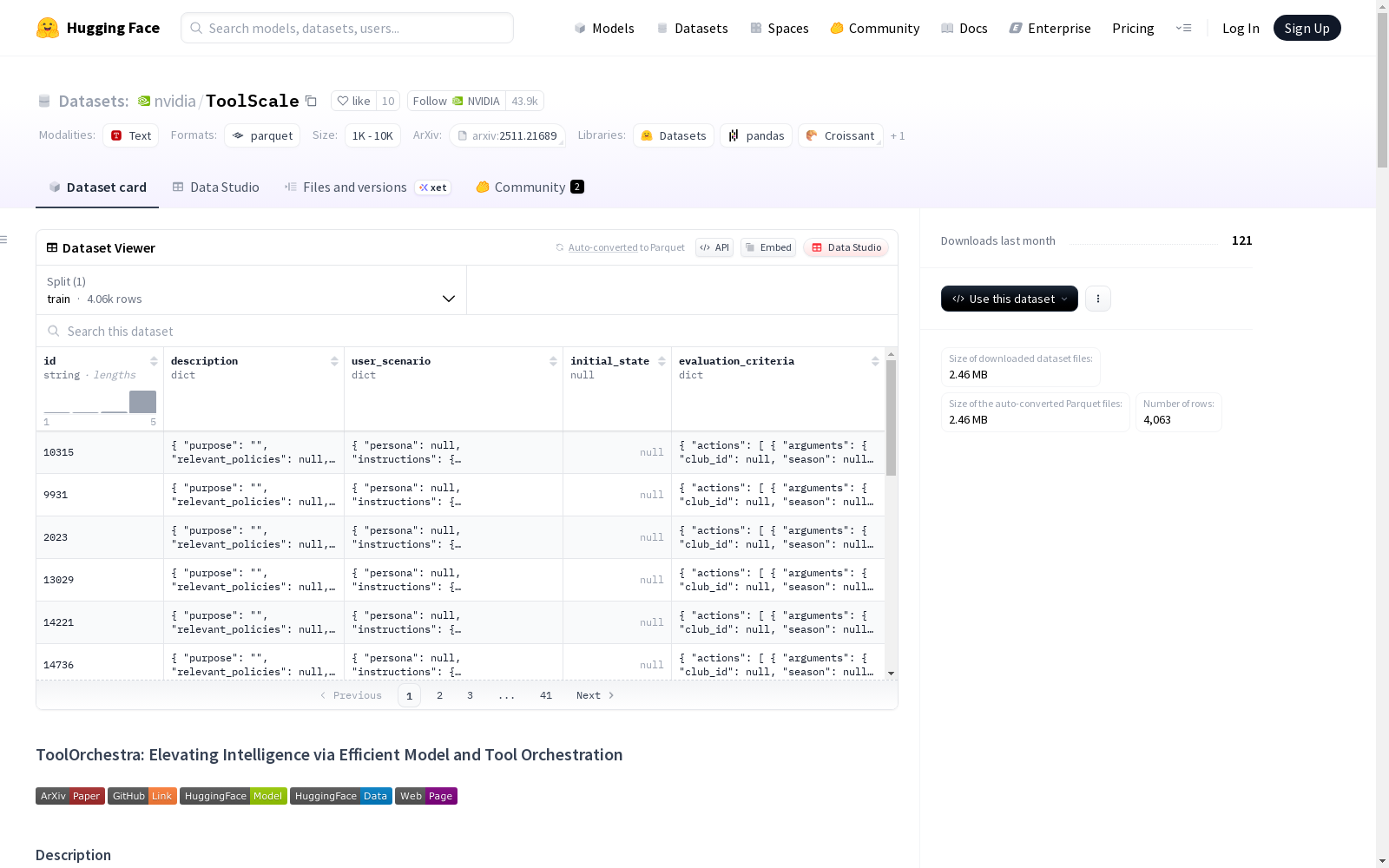Click the Croissant library tag
Viewport: 1389px width, 868px height.
840,135
